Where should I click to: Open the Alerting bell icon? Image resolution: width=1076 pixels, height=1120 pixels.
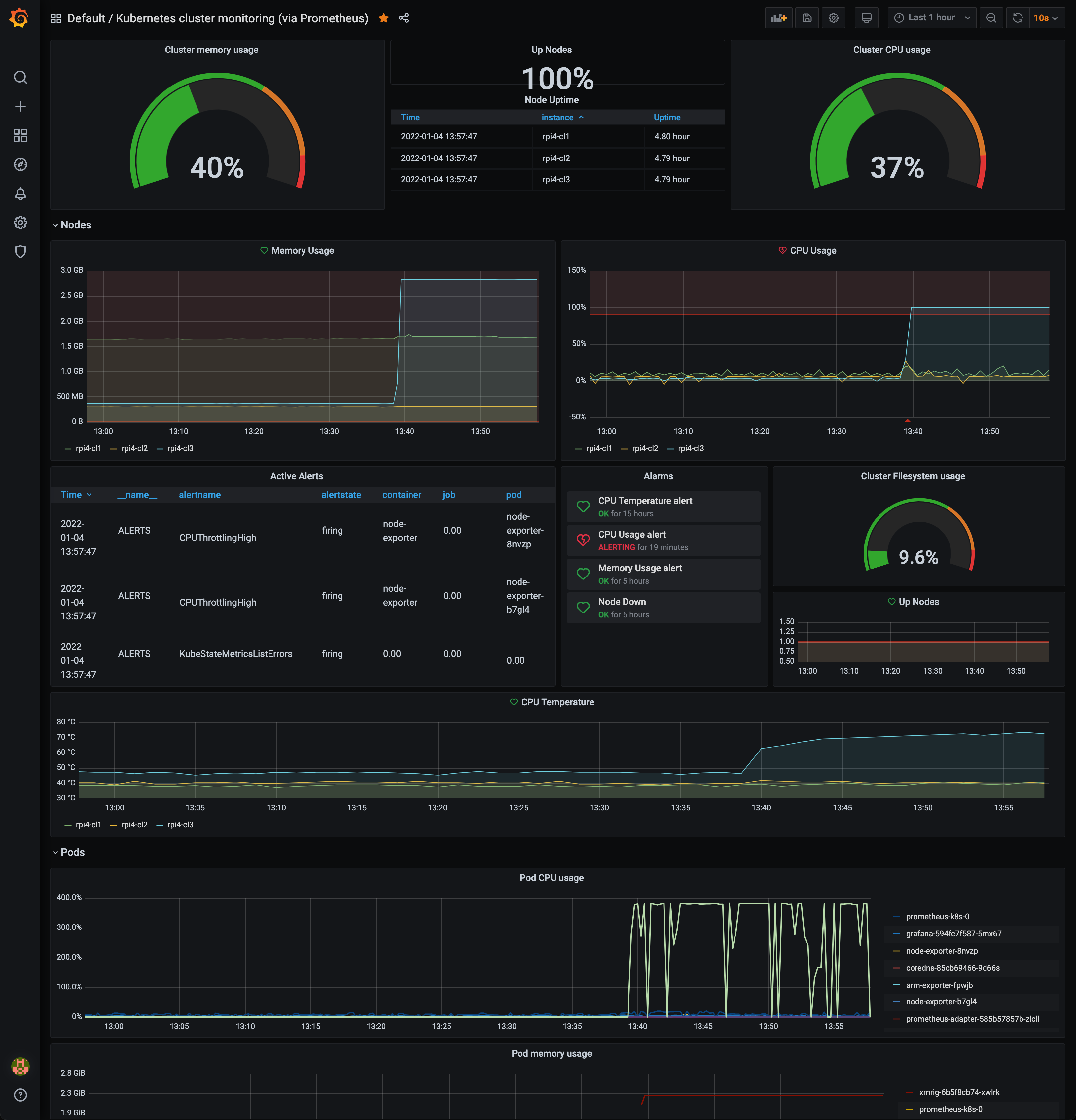[x=20, y=194]
